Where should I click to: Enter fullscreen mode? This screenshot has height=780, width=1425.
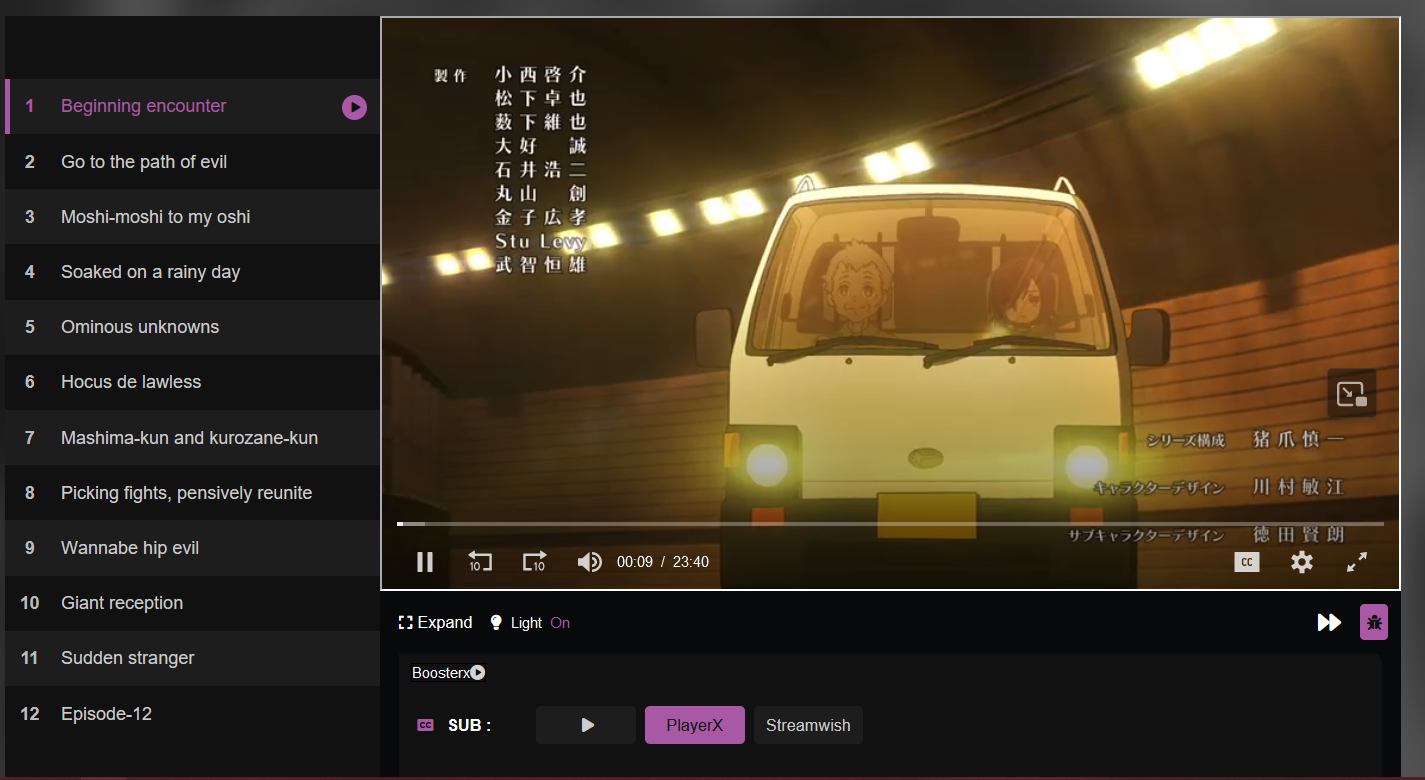pyautogui.click(x=1356, y=562)
